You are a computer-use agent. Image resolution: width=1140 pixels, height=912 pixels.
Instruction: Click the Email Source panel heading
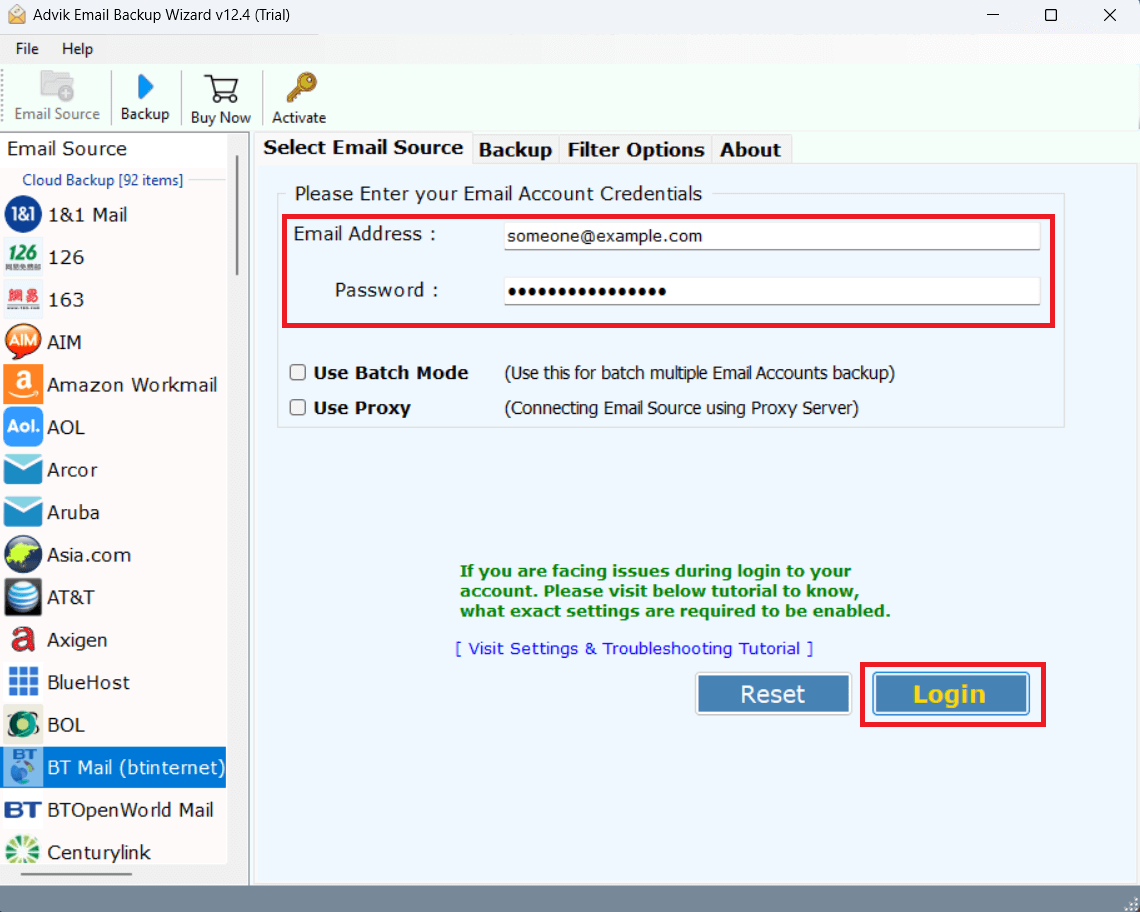67,148
